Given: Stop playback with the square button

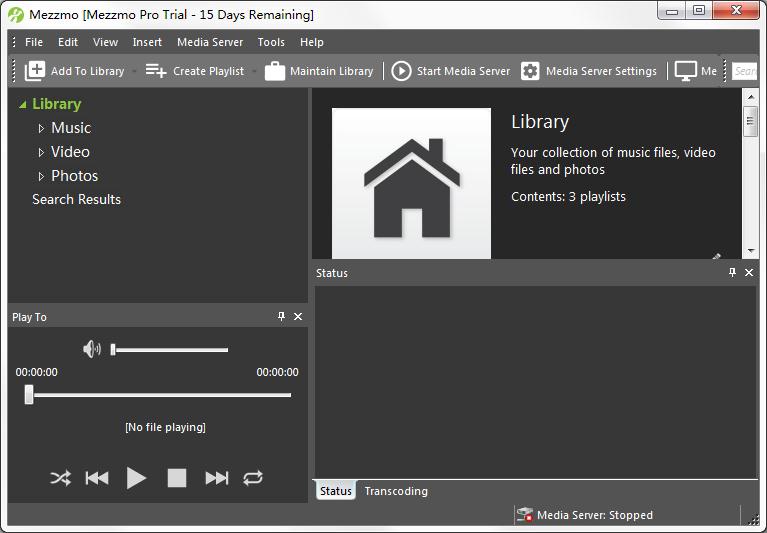Looking at the screenshot, I should click(x=177, y=478).
